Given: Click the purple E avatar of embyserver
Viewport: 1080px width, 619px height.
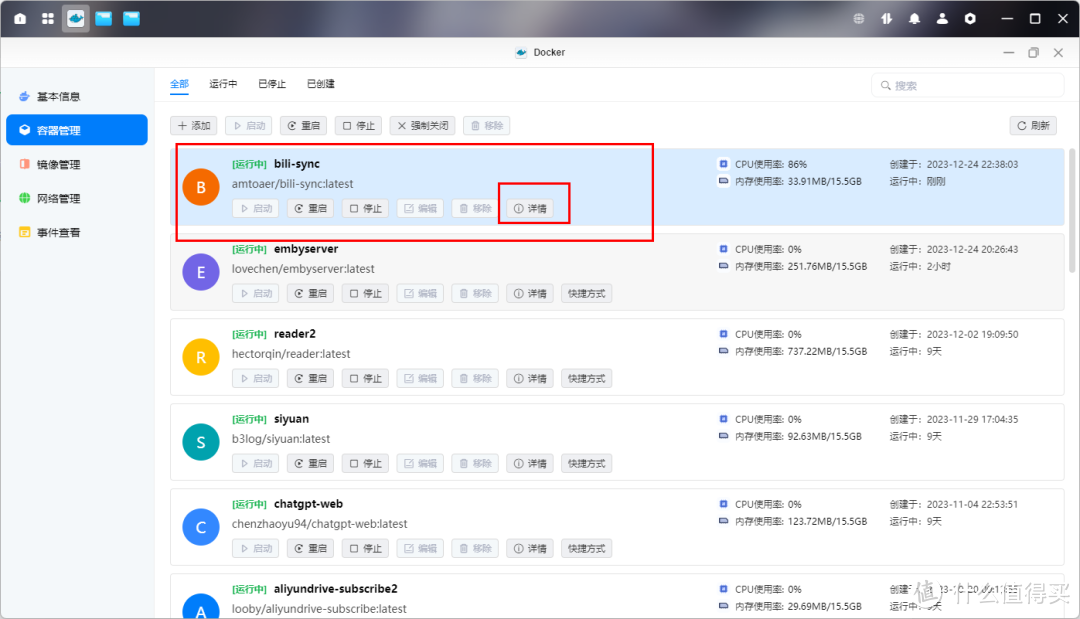Looking at the screenshot, I should pos(200,272).
